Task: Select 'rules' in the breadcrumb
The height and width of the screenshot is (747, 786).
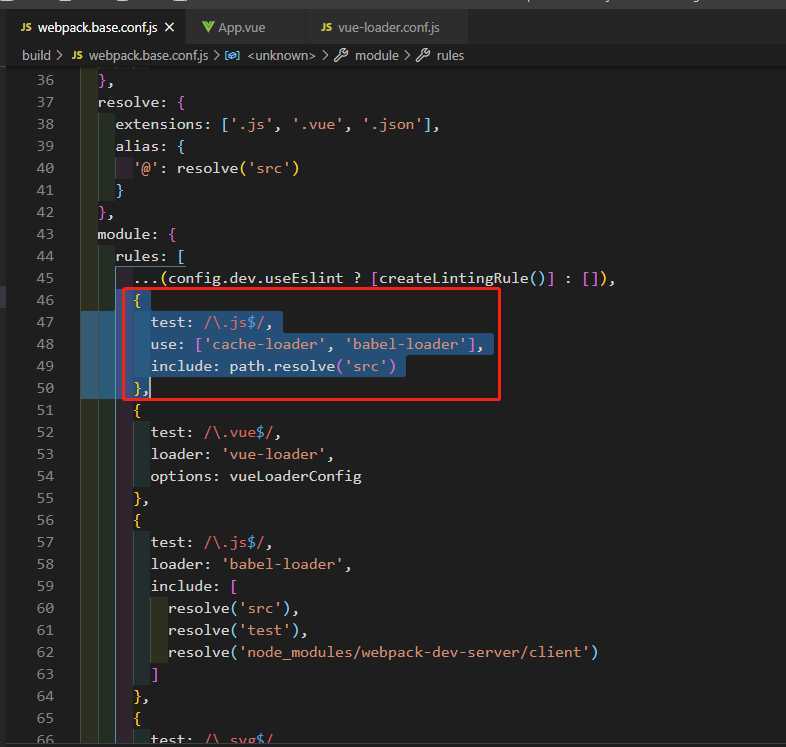Action: click(x=450, y=55)
